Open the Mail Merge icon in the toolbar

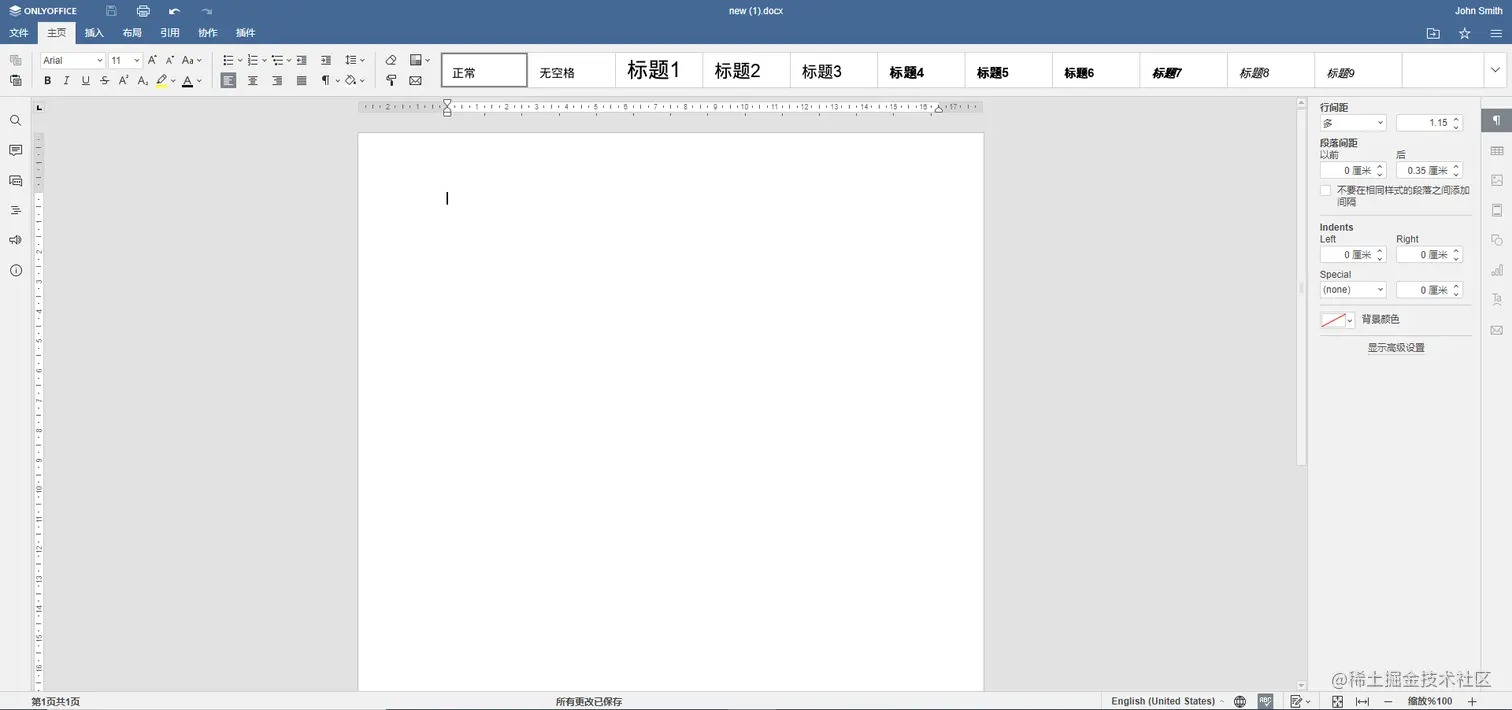click(415, 80)
